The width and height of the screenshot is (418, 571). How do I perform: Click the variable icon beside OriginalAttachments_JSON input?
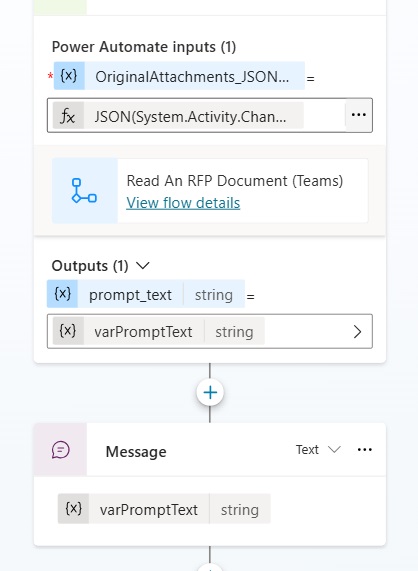click(x=69, y=76)
